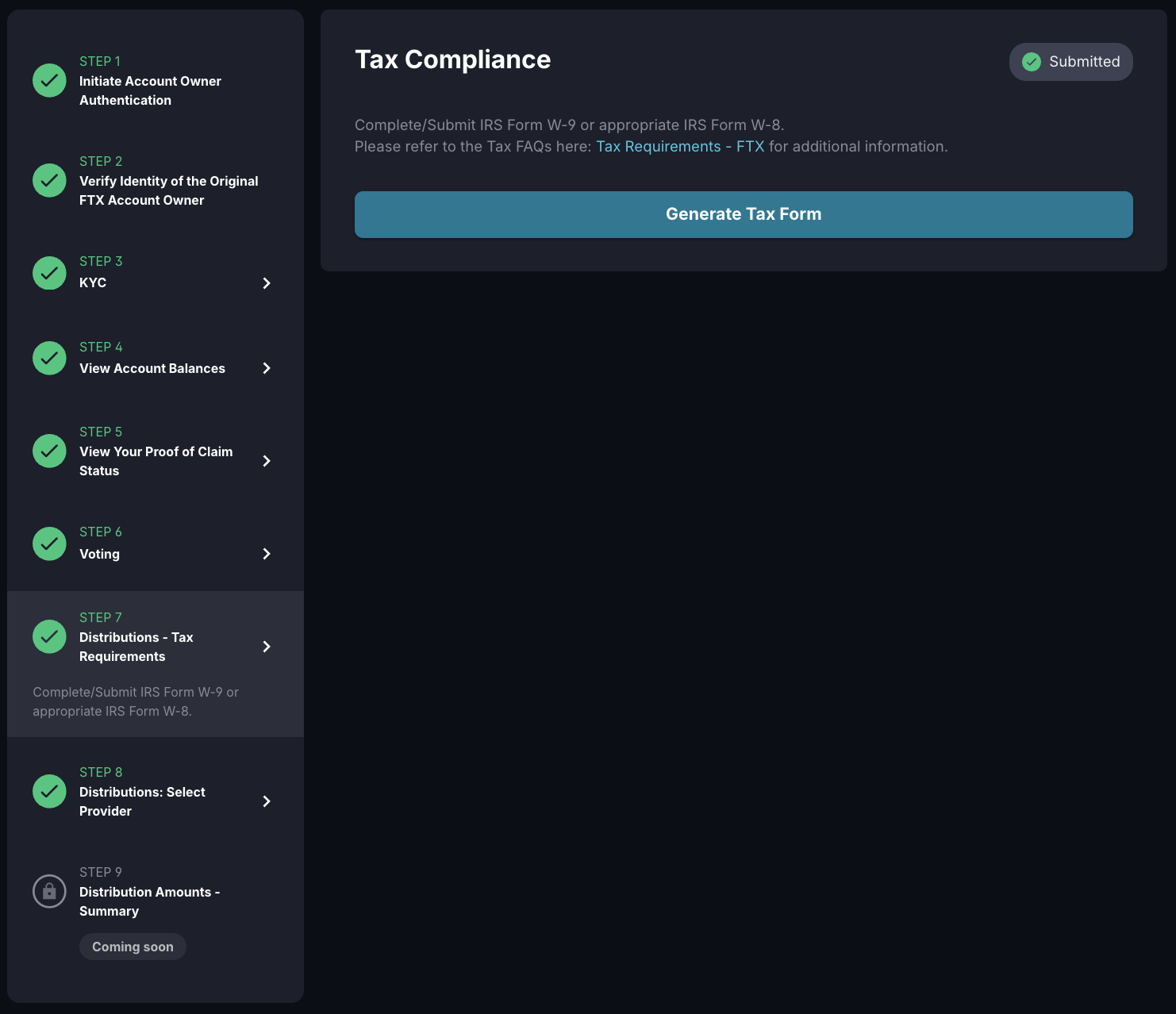Image resolution: width=1176 pixels, height=1014 pixels.
Task: Click the Coming soon badge
Action: coord(133,947)
